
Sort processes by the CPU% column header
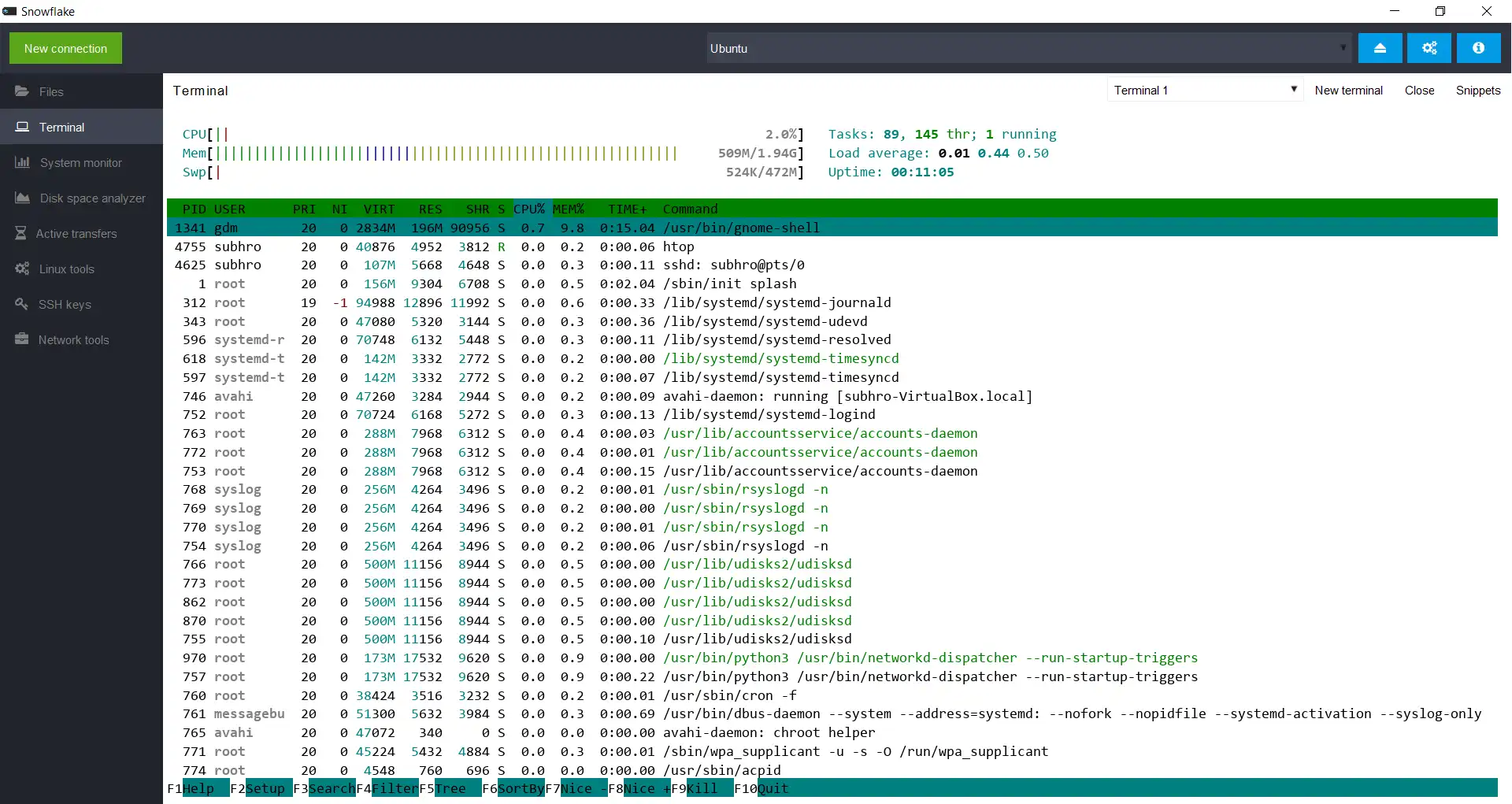(x=529, y=209)
